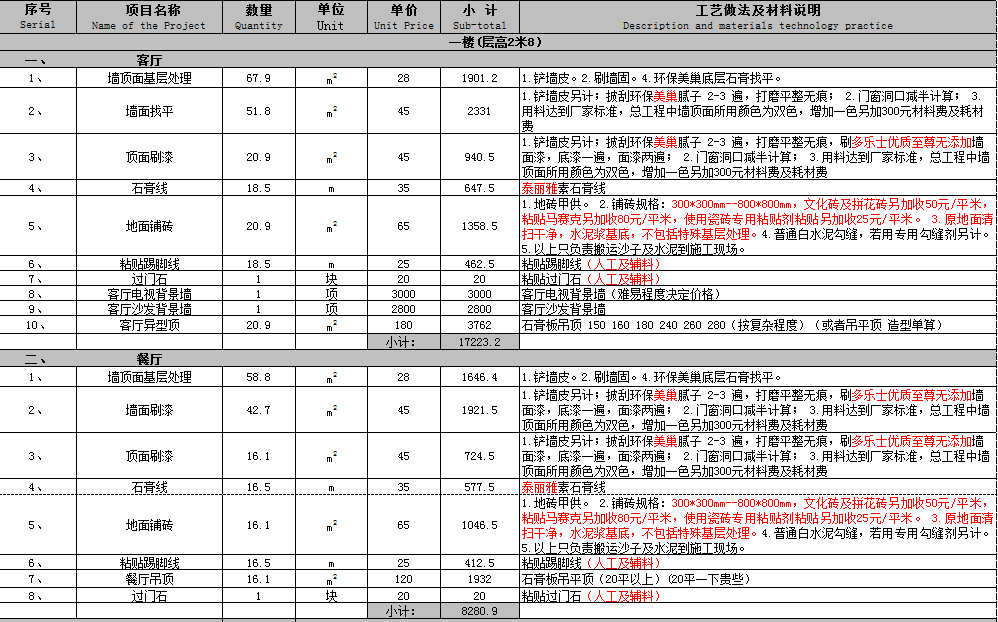Click the 1046.5 sub-total cell
Screen dimensions: 998x622
click(x=479, y=525)
